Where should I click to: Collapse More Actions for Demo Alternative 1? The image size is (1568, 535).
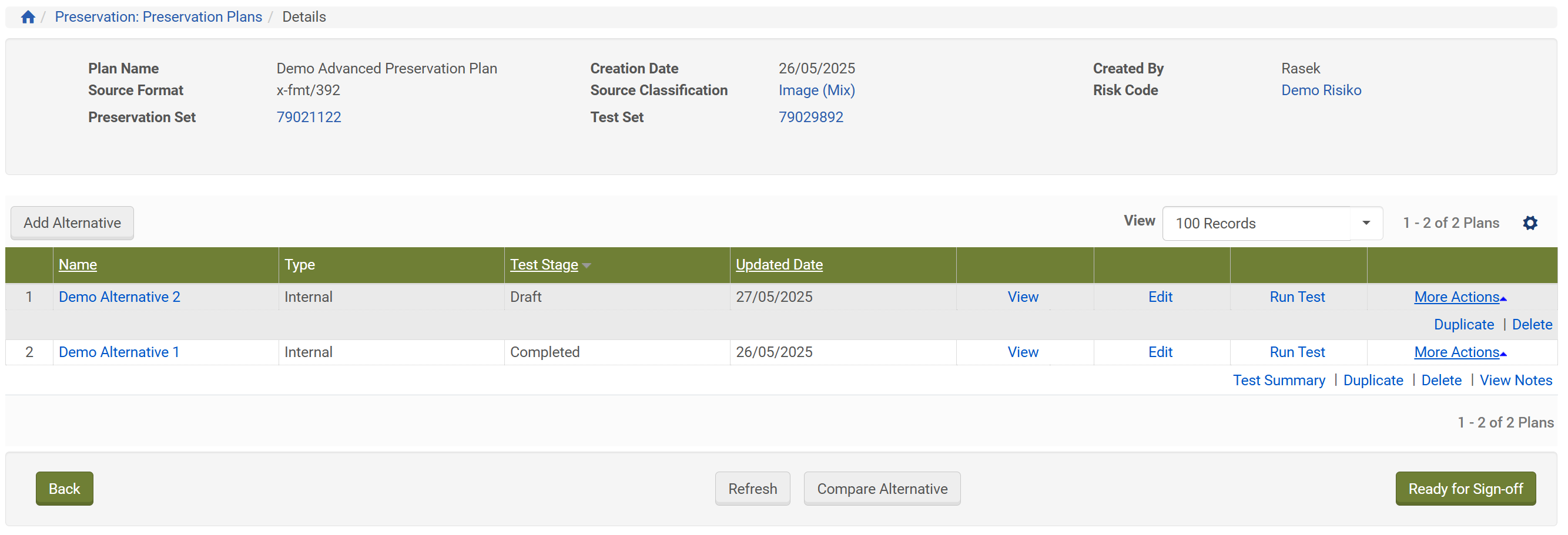click(x=1460, y=352)
